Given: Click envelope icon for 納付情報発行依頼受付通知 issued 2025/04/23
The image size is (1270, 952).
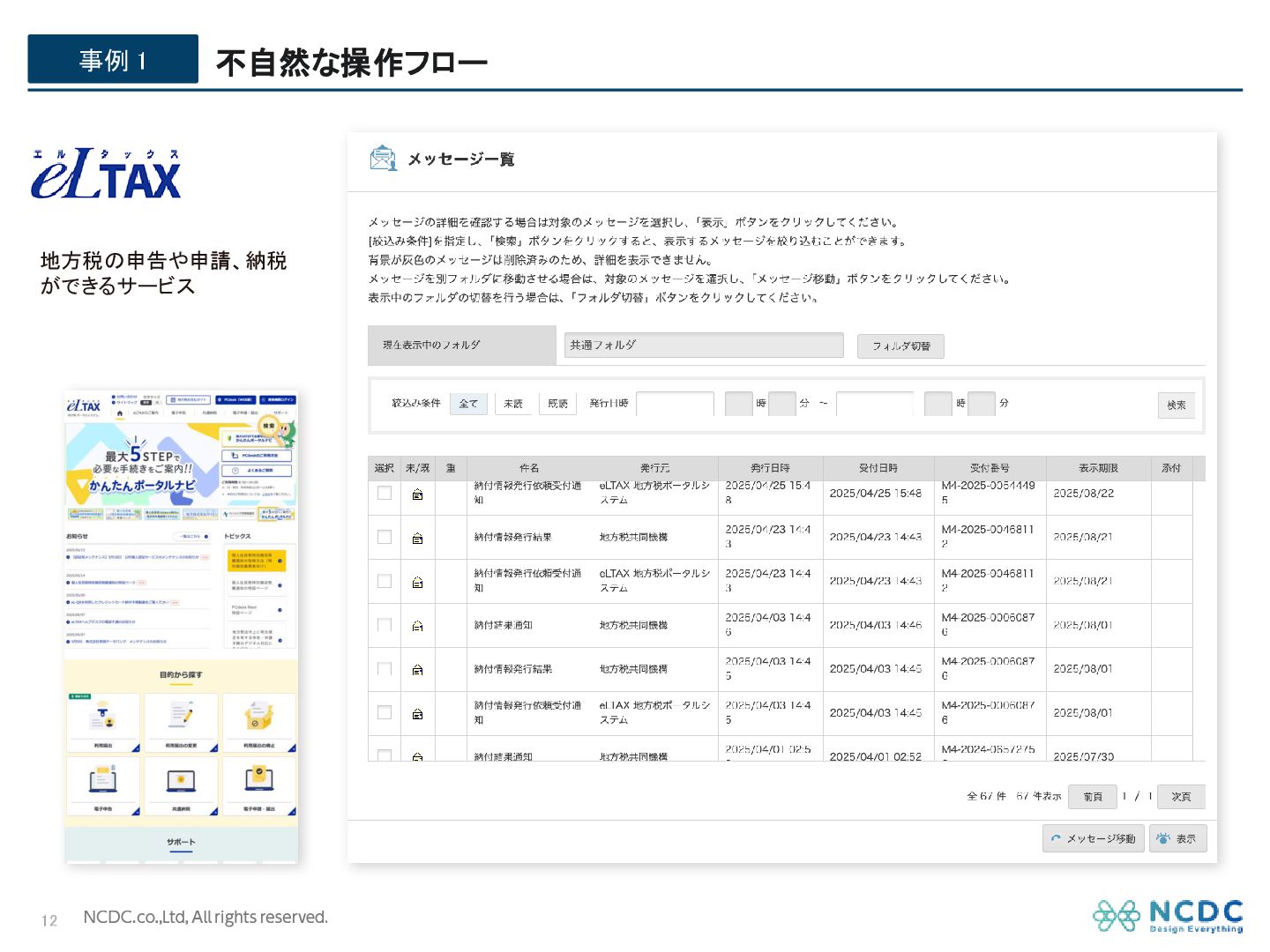Looking at the screenshot, I should point(418,582).
